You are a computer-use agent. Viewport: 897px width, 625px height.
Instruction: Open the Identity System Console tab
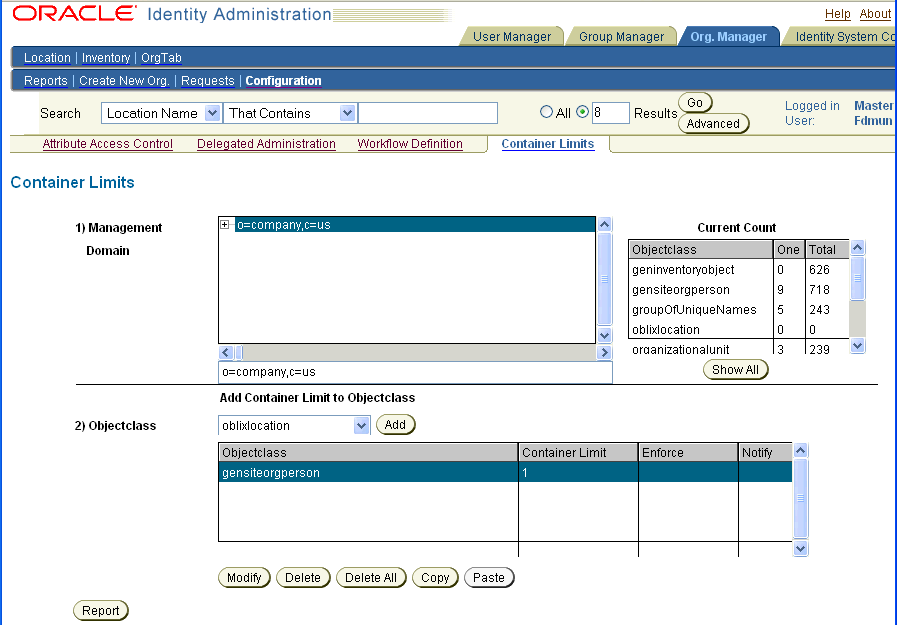pyautogui.click(x=840, y=37)
